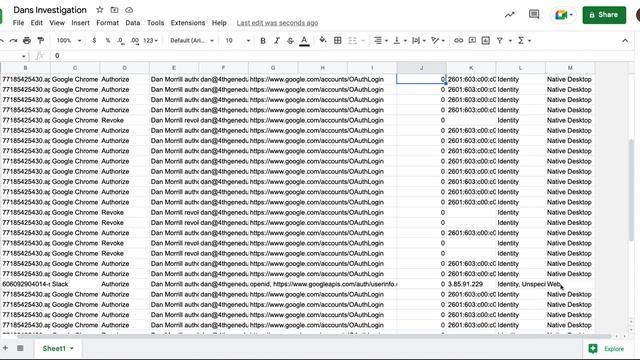The width and height of the screenshot is (640, 360).
Task: Open text rotation dropdown
Action: coord(438,40)
